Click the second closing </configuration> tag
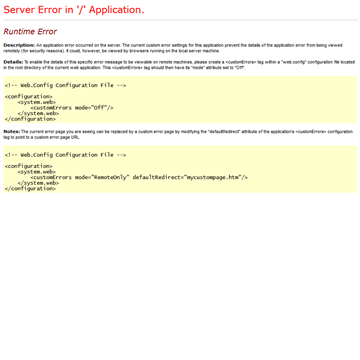Screen dimensions: 360x360 pyautogui.click(x=30, y=189)
